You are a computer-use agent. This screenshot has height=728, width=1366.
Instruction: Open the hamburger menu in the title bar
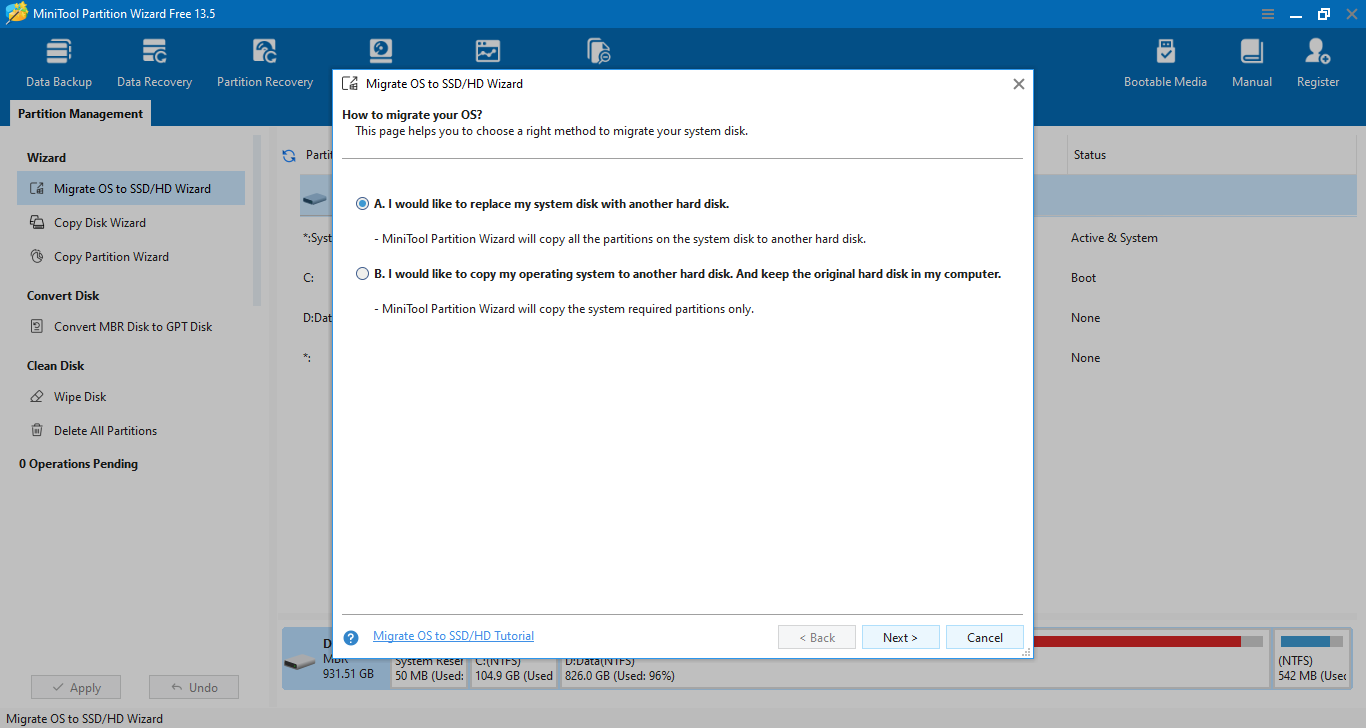(x=1268, y=14)
